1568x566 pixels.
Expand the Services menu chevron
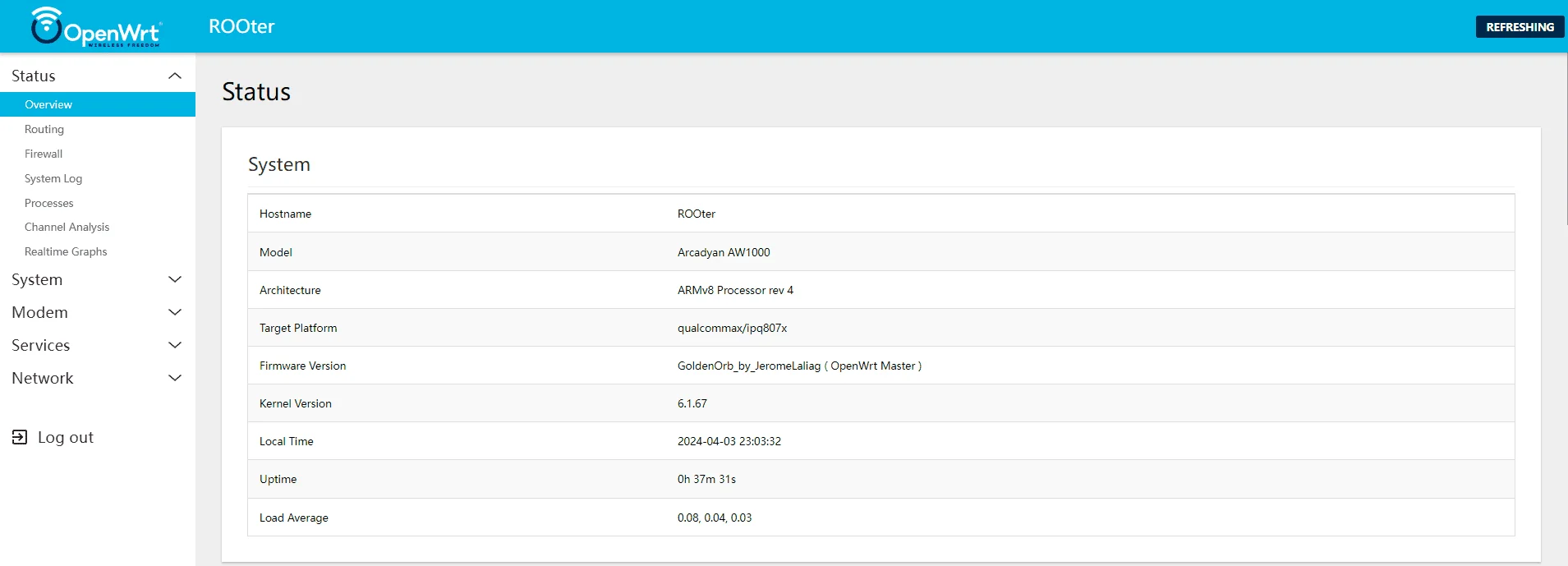pyautogui.click(x=175, y=345)
